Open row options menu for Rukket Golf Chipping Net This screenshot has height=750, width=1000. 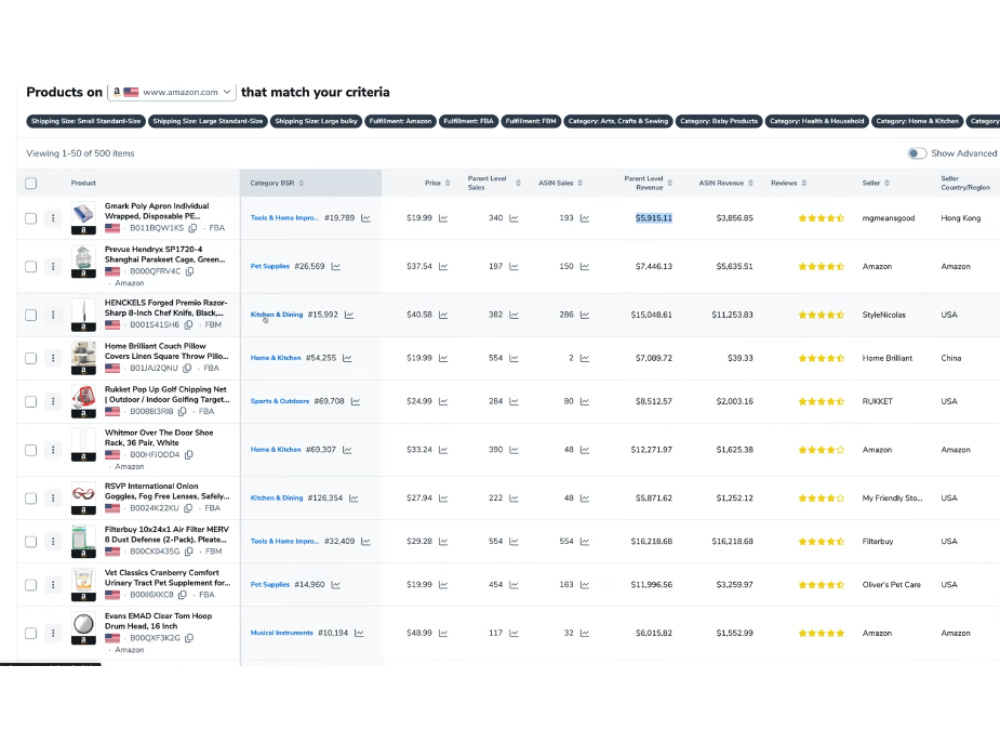pos(53,402)
